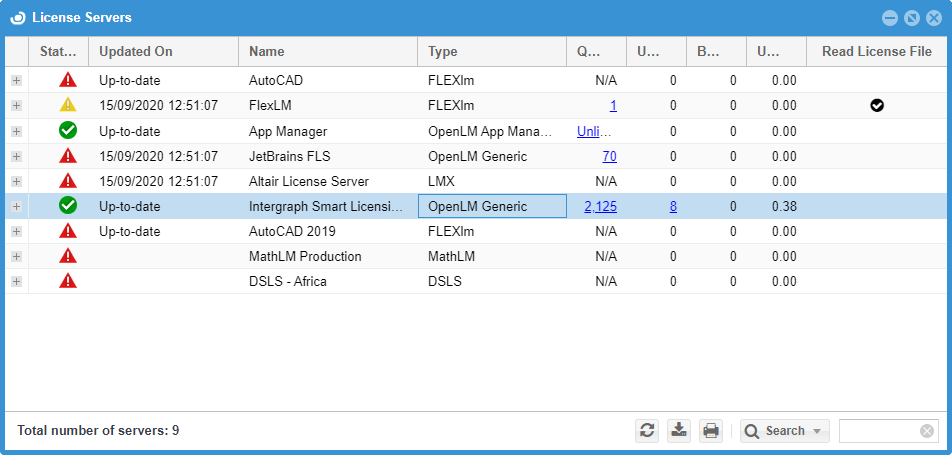Select the Altair License Server row
Screen dimensions: 952x455
[x=309, y=181]
